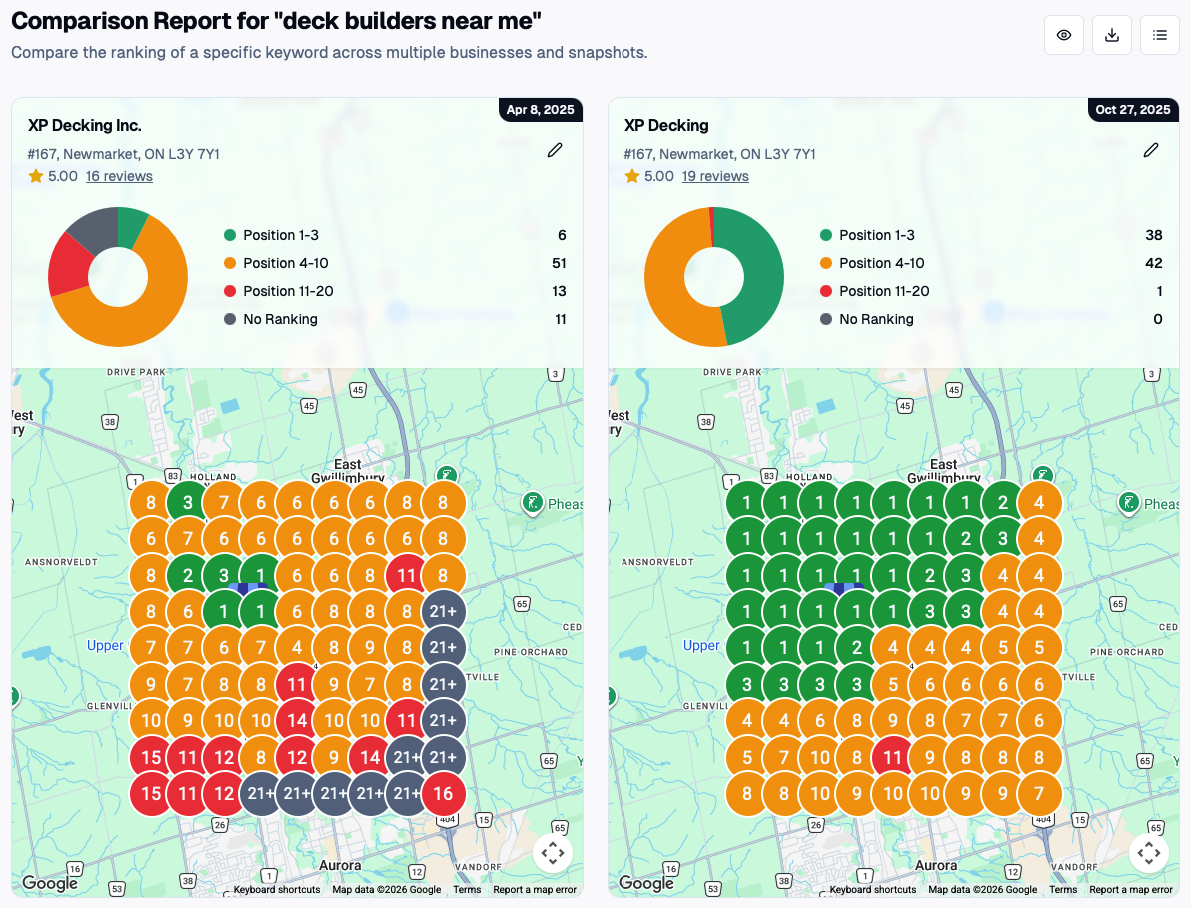Open Terms link on the left map
Screen dimensions: 1191x908
tap(467, 890)
